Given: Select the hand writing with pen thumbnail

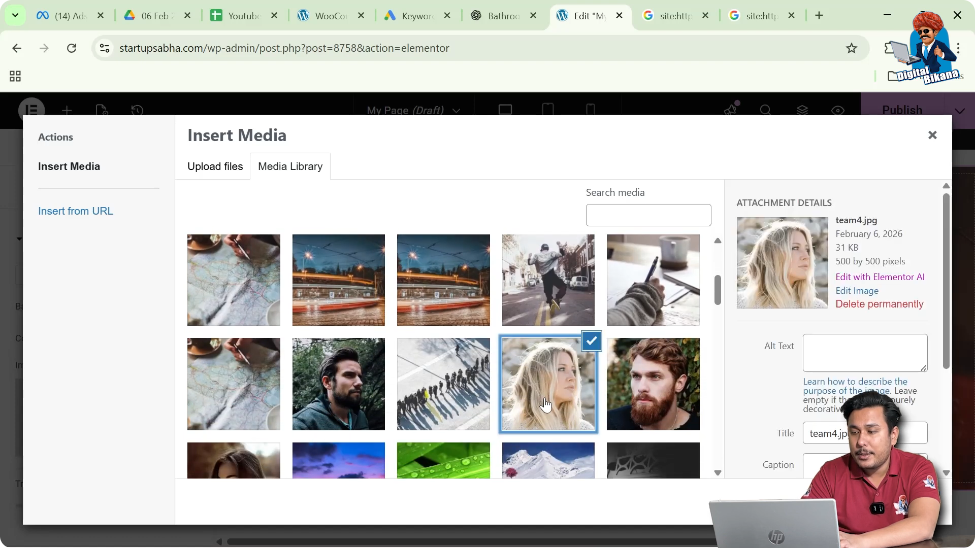Looking at the screenshot, I should [x=653, y=280].
